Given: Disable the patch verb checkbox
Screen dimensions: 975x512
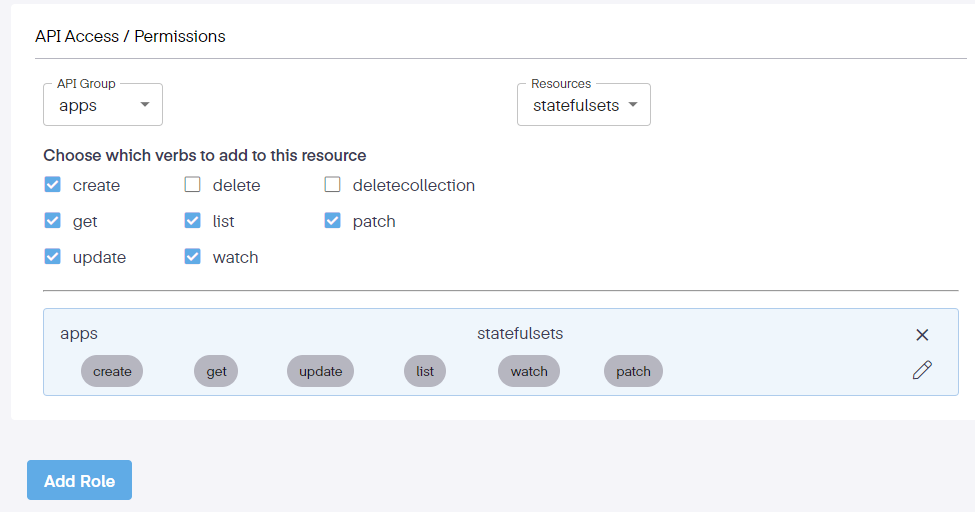Looking at the screenshot, I should click(333, 221).
